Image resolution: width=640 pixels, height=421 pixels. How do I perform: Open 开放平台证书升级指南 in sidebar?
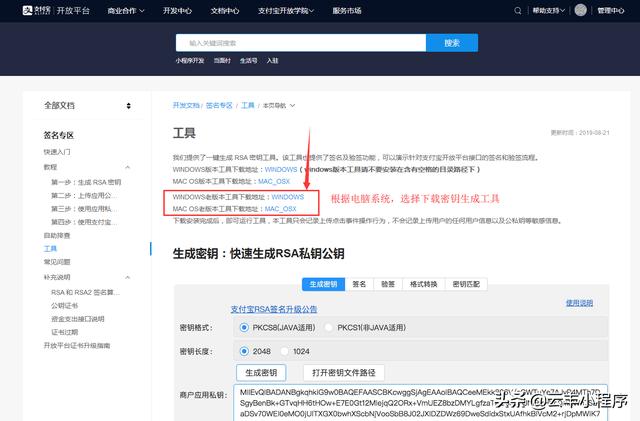click(77, 345)
